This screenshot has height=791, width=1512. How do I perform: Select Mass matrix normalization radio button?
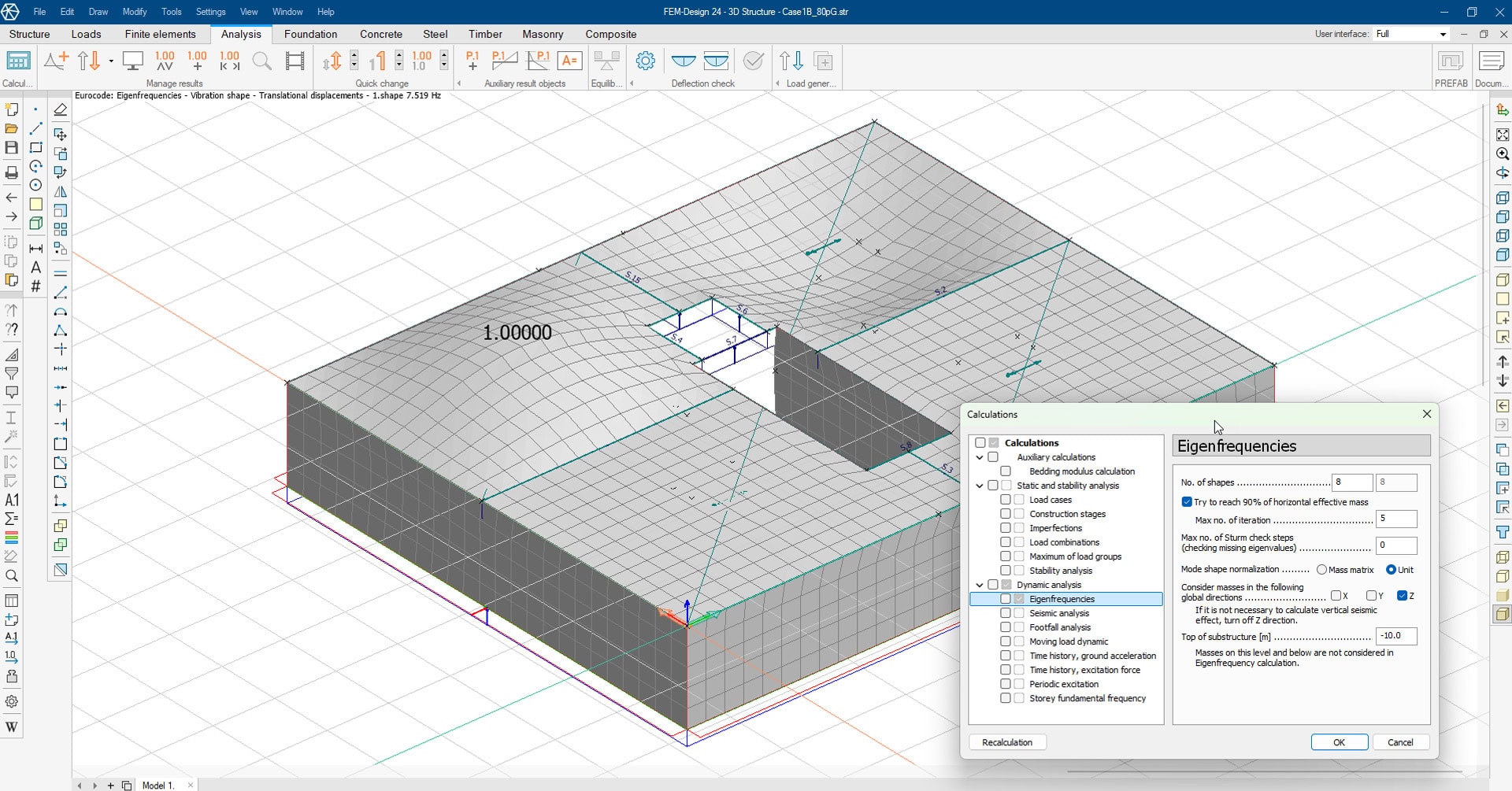[x=1321, y=570]
